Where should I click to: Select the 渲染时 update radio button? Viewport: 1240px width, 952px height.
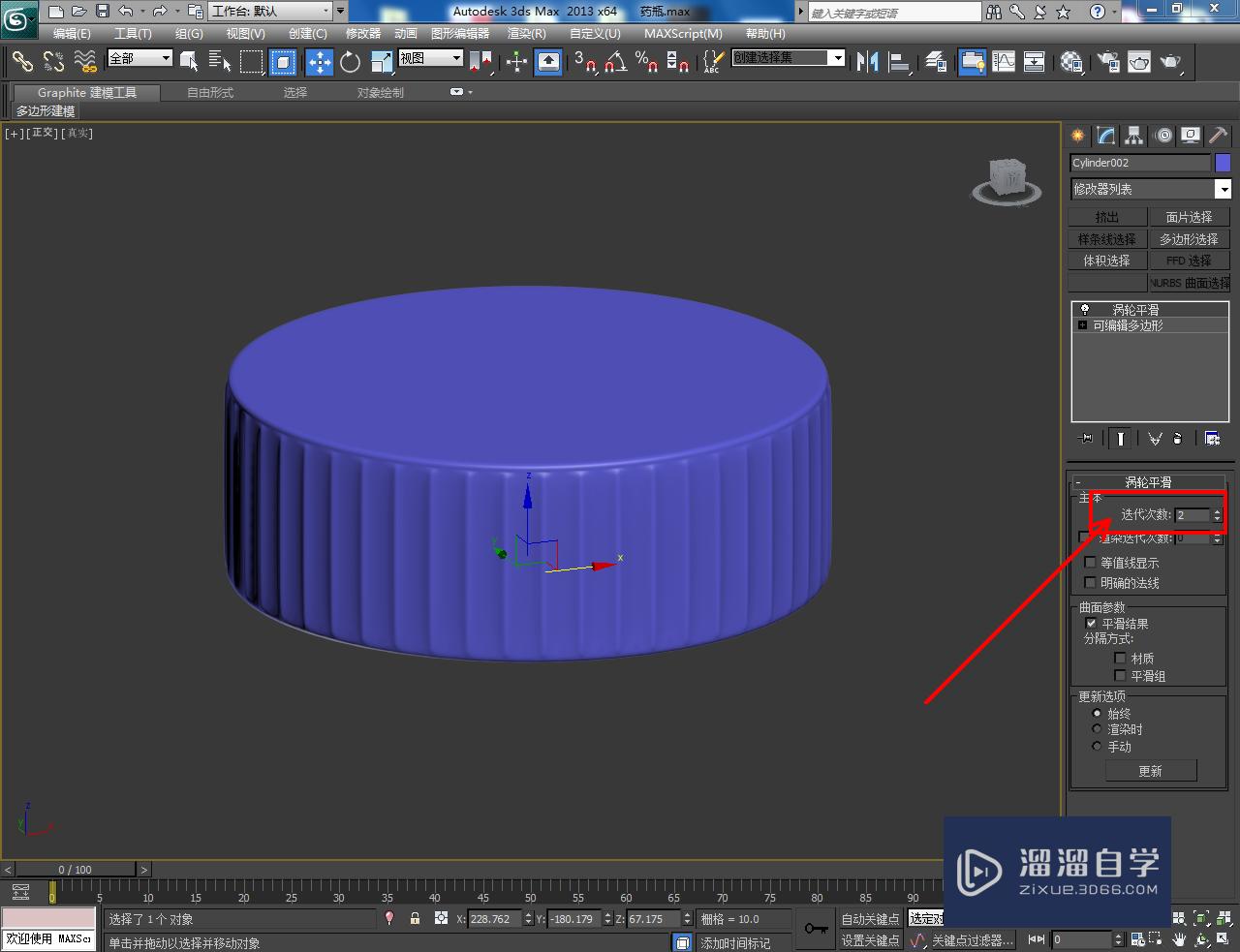[x=1097, y=730]
